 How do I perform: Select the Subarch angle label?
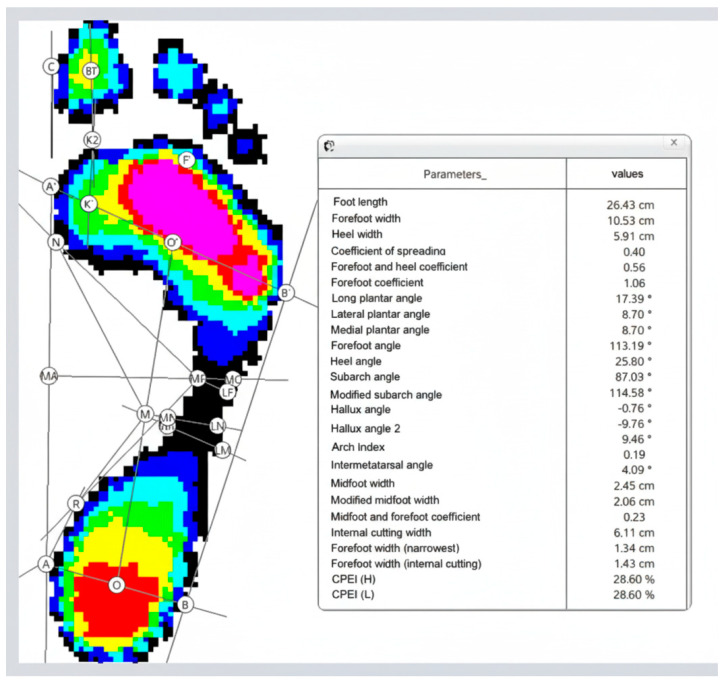point(365,376)
